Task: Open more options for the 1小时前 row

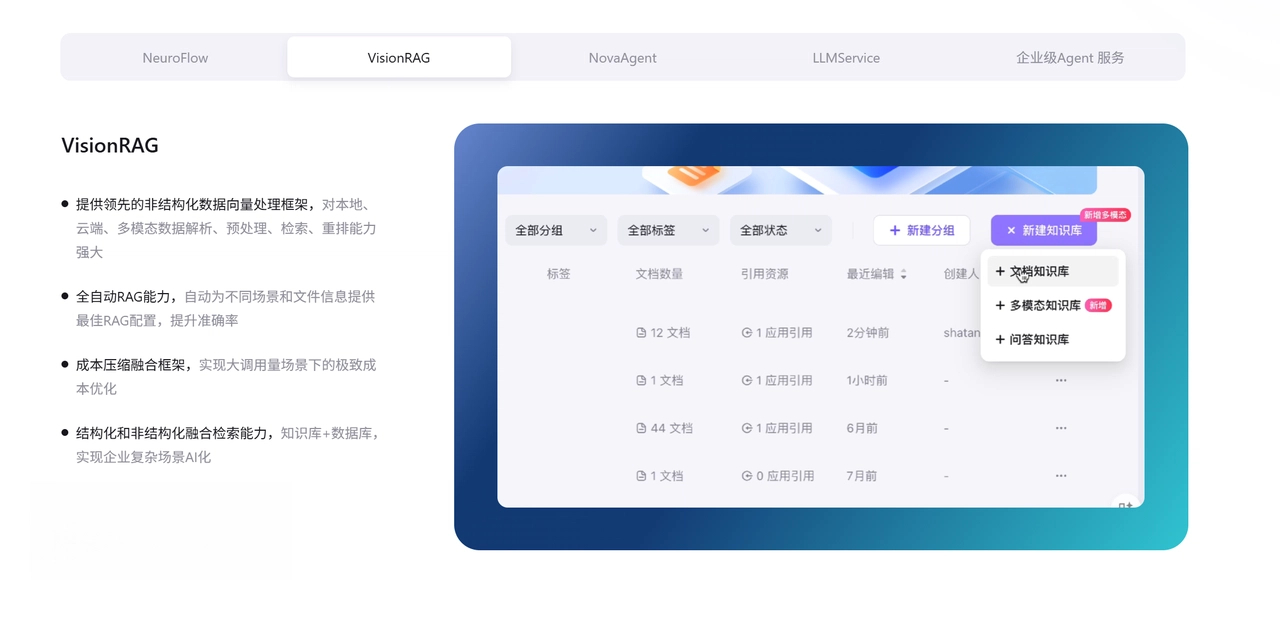Action: pyautogui.click(x=1061, y=380)
